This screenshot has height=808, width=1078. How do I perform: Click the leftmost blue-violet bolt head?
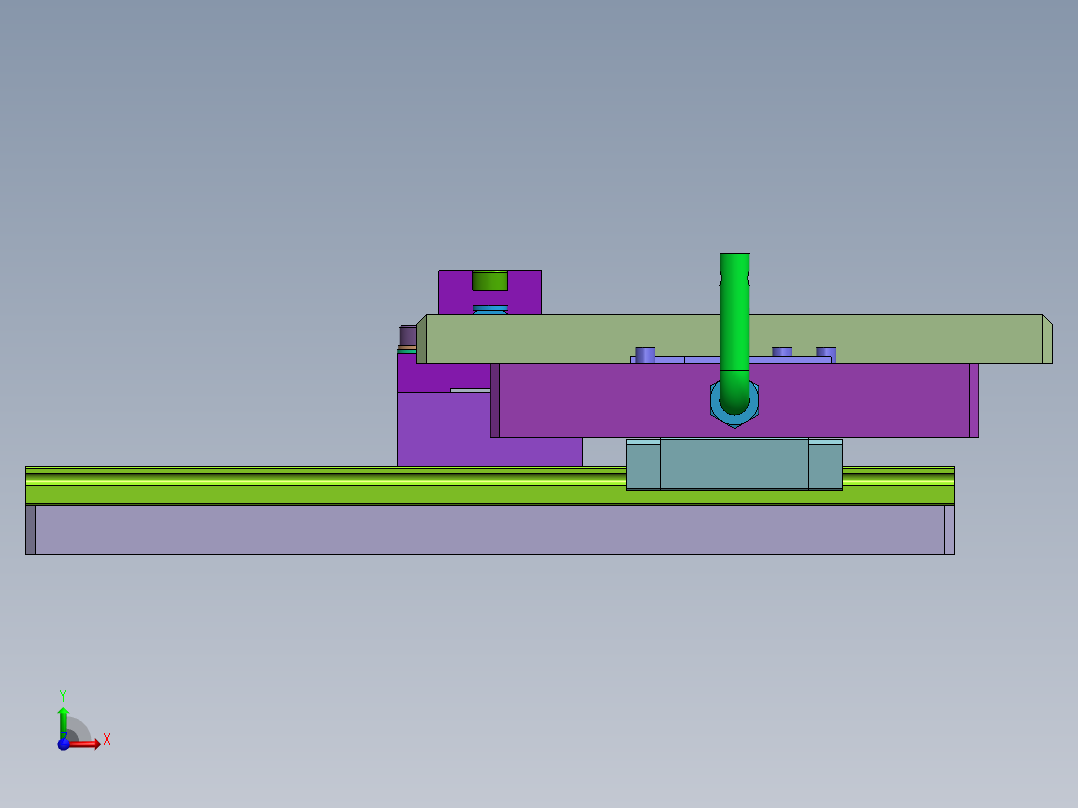click(645, 355)
